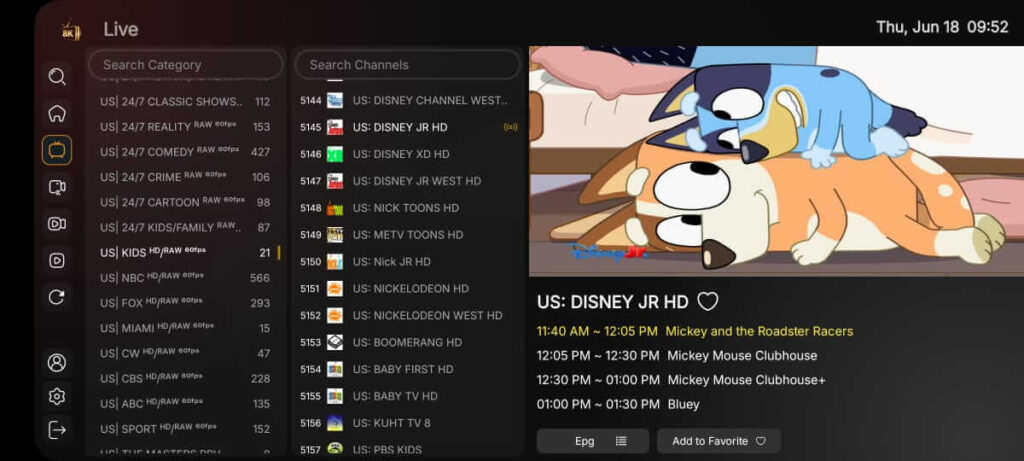Toggle favorite heart beside US: DISNEY JR HD title

(707, 302)
